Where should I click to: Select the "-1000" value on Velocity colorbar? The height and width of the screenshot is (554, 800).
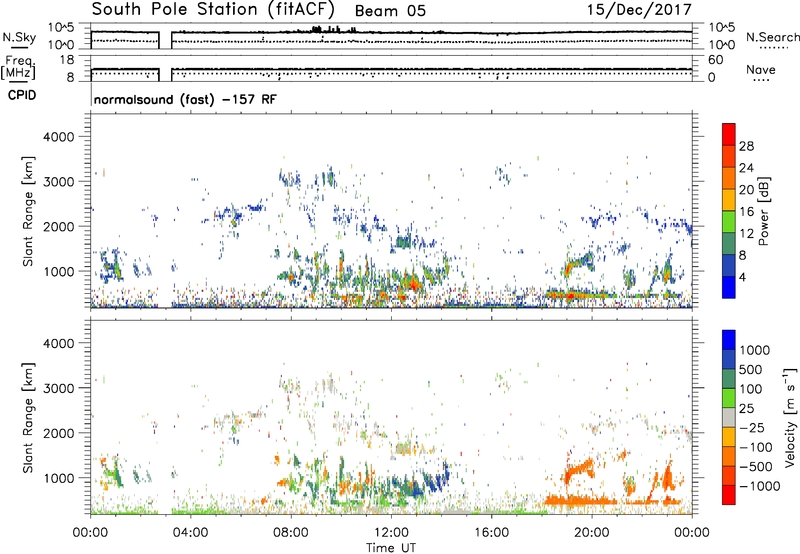(760, 486)
